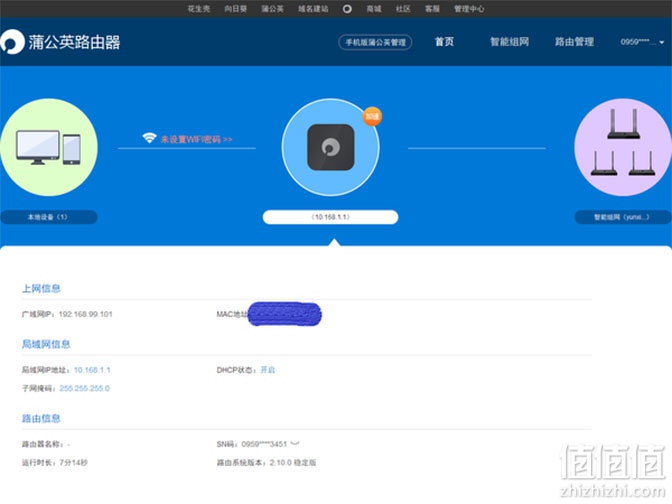672x504 pixels.
Task: Open 商城 in top bar
Action: pyautogui.click(x=374, y=9)
